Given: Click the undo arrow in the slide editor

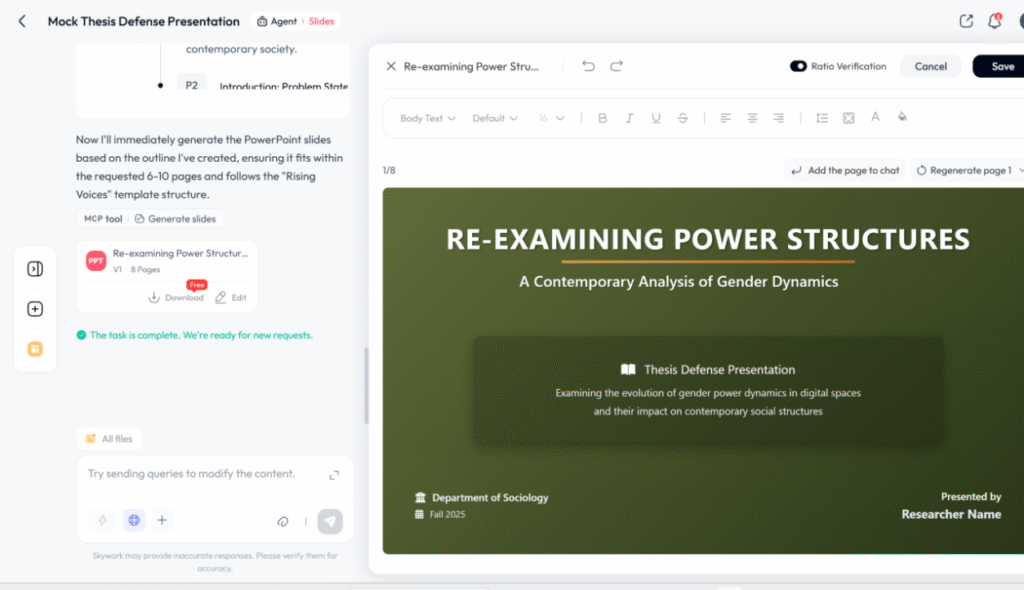Looking at the screenshot, I should point(588,66).
